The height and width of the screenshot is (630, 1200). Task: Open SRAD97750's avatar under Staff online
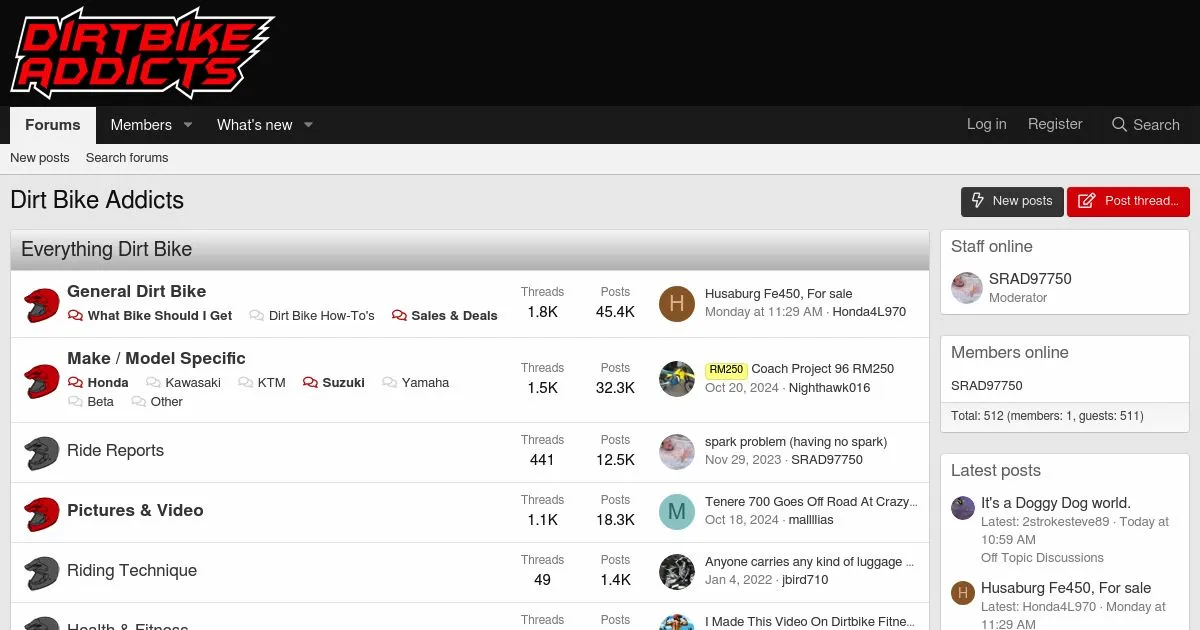[967, 288]
